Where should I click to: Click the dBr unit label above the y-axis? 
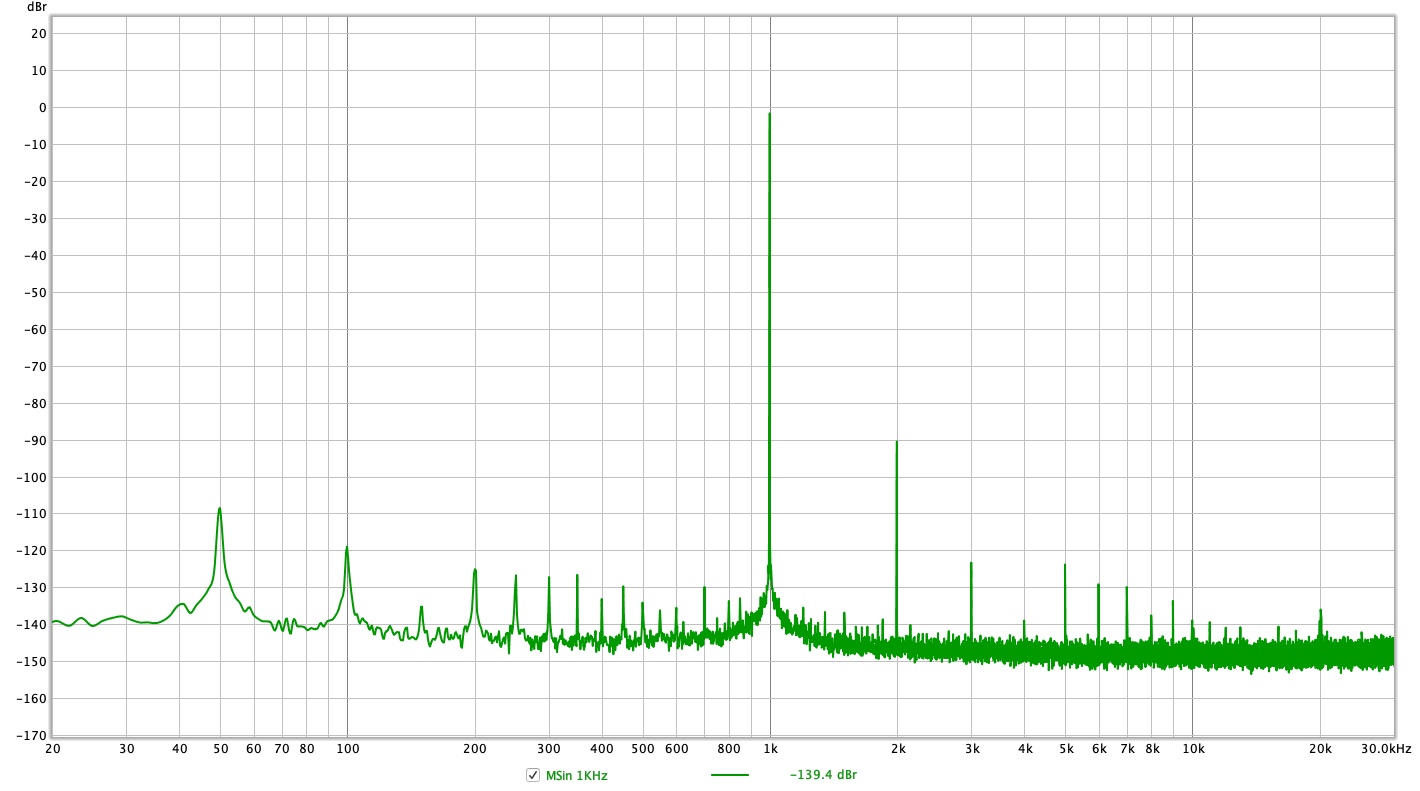(x=37, y=7)
